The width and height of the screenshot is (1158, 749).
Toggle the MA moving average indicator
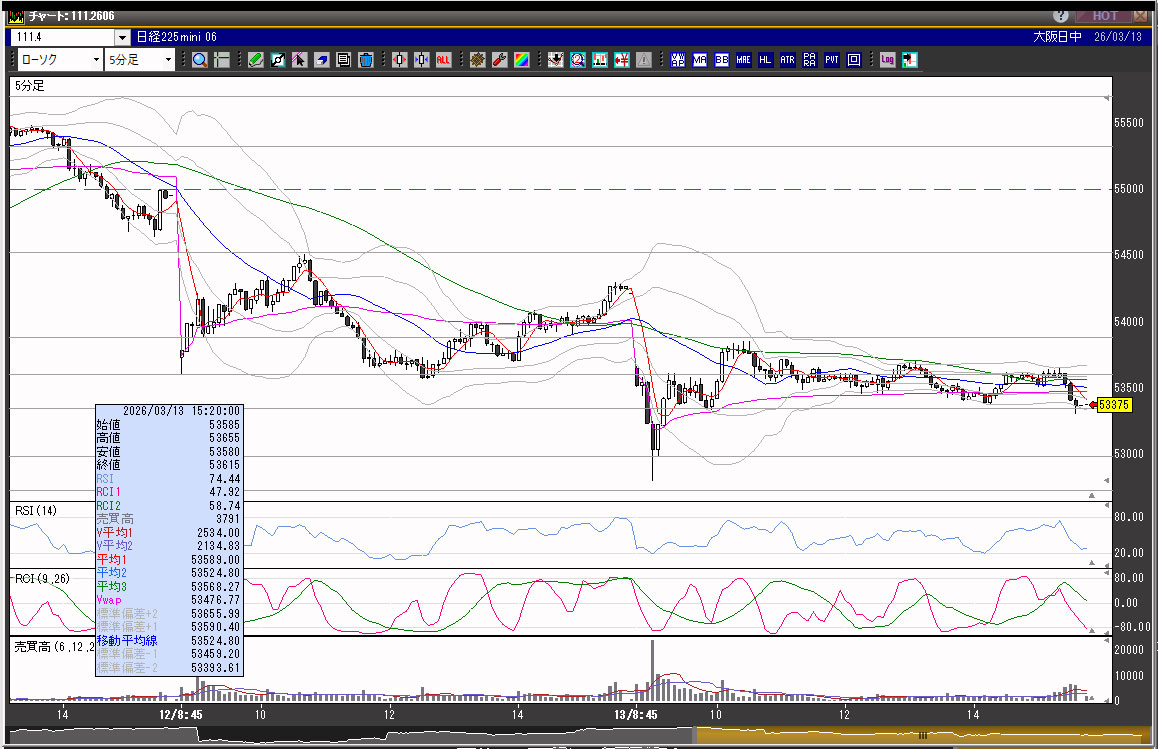(699, 60)
